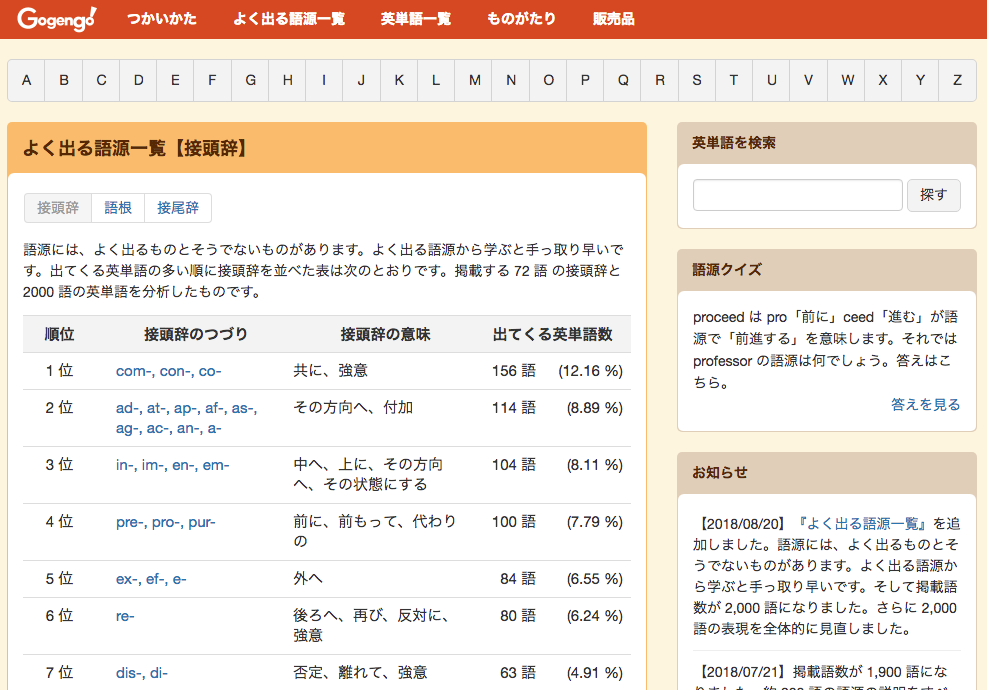Select letter Y in the alphabet bar
The width and height of the screenshot is (987, 690).
click(920, 81)
